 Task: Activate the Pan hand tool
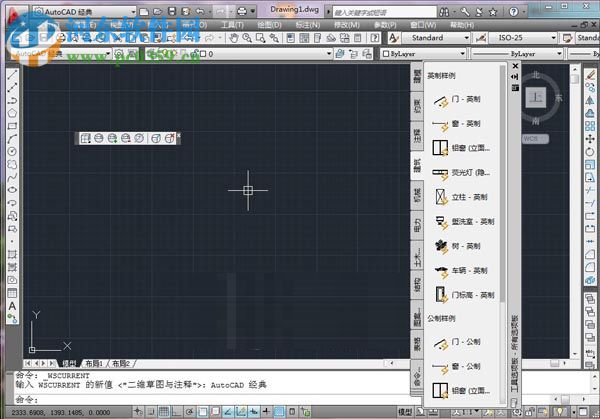click(x=233, y=37)
